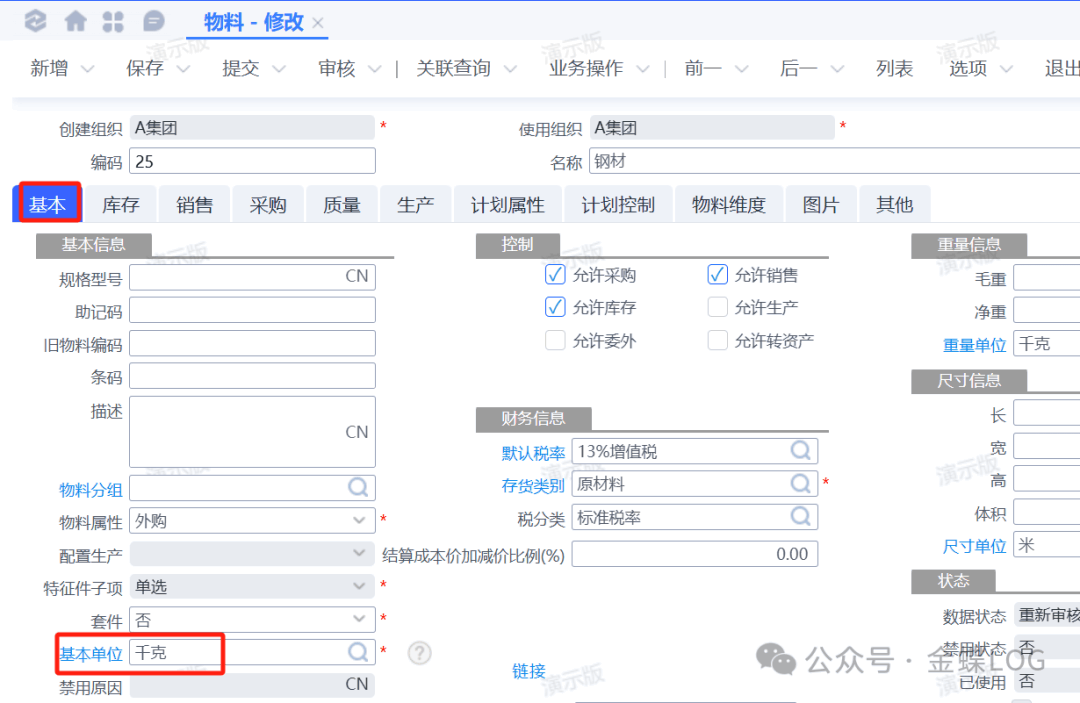Enable the 允许生产 checkbox

coord(717,307)
